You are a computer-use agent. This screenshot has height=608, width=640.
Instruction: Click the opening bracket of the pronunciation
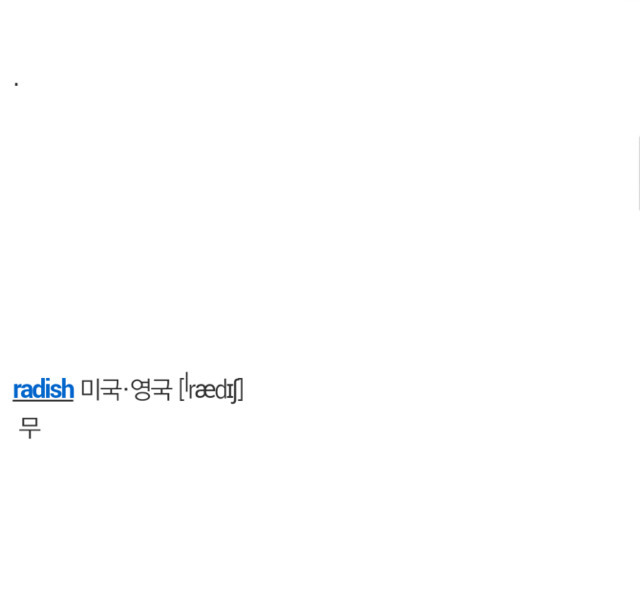click(182, 390)
